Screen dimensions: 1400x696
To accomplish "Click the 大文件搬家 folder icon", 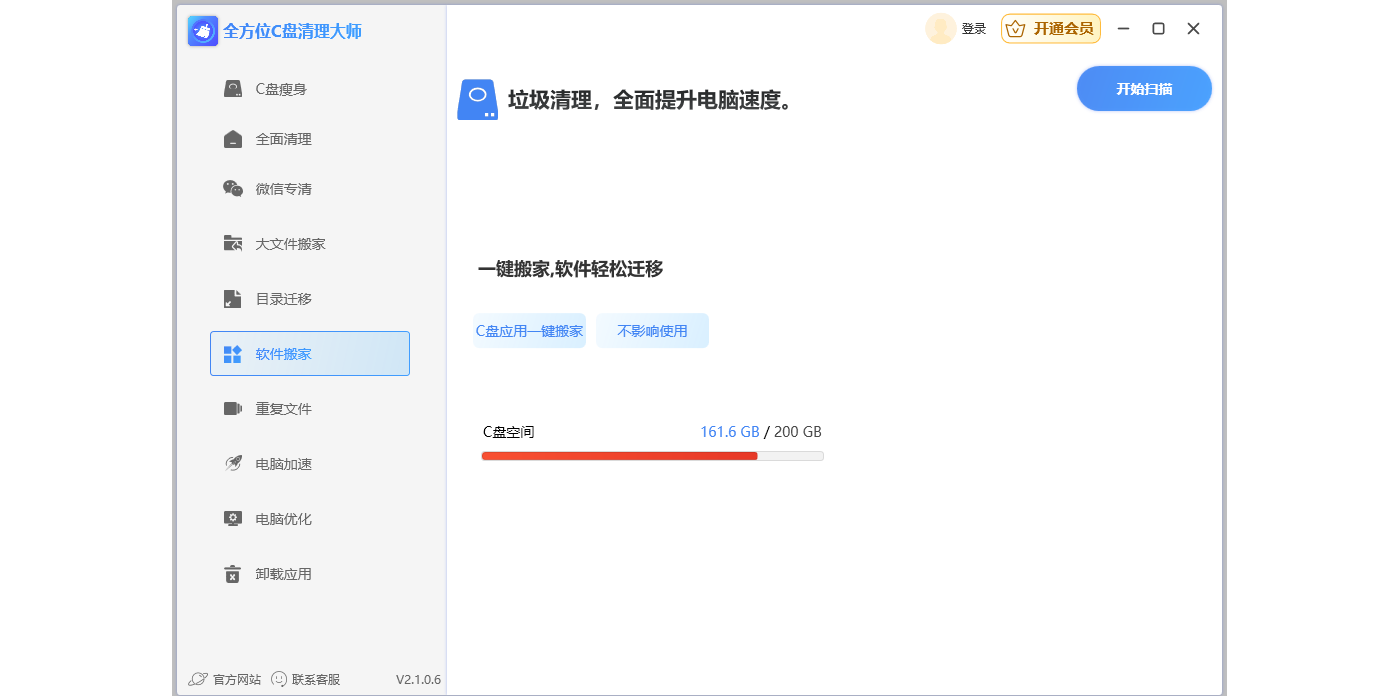I will [x=233, y=244].
